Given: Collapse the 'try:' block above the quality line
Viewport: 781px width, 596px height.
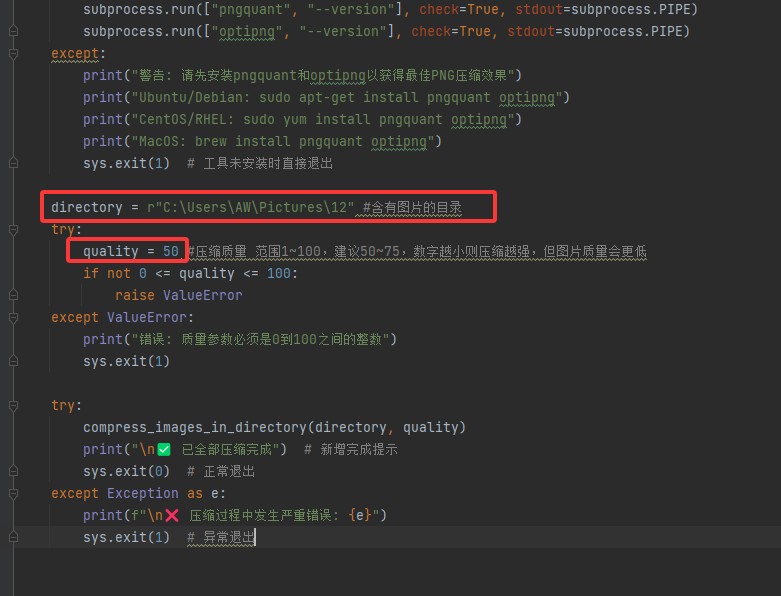Looking at the screenshot, I should click(13, 230).
